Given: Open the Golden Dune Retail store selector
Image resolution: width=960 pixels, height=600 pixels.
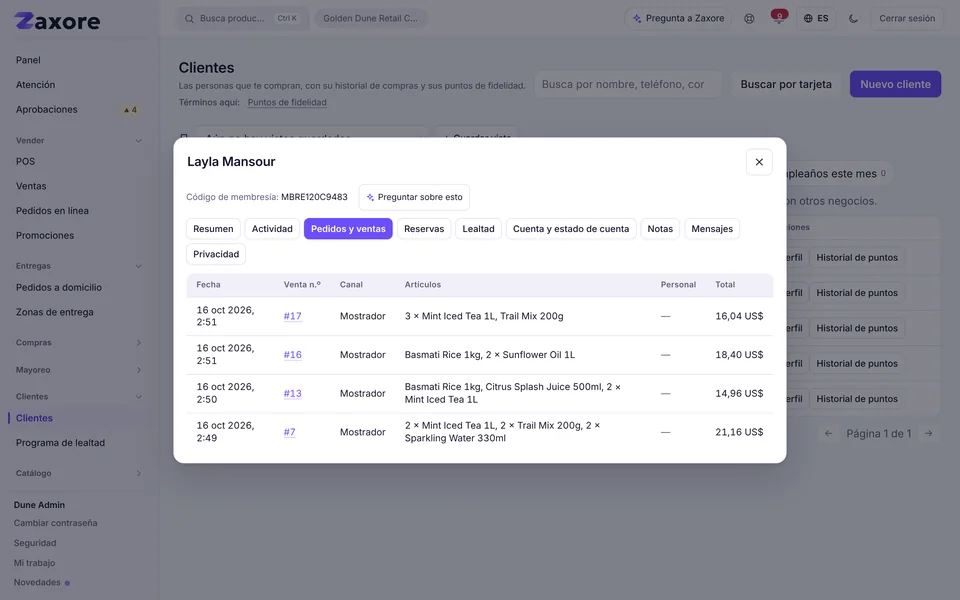Looking at the screenshot, I should click(x=370, y=18).
